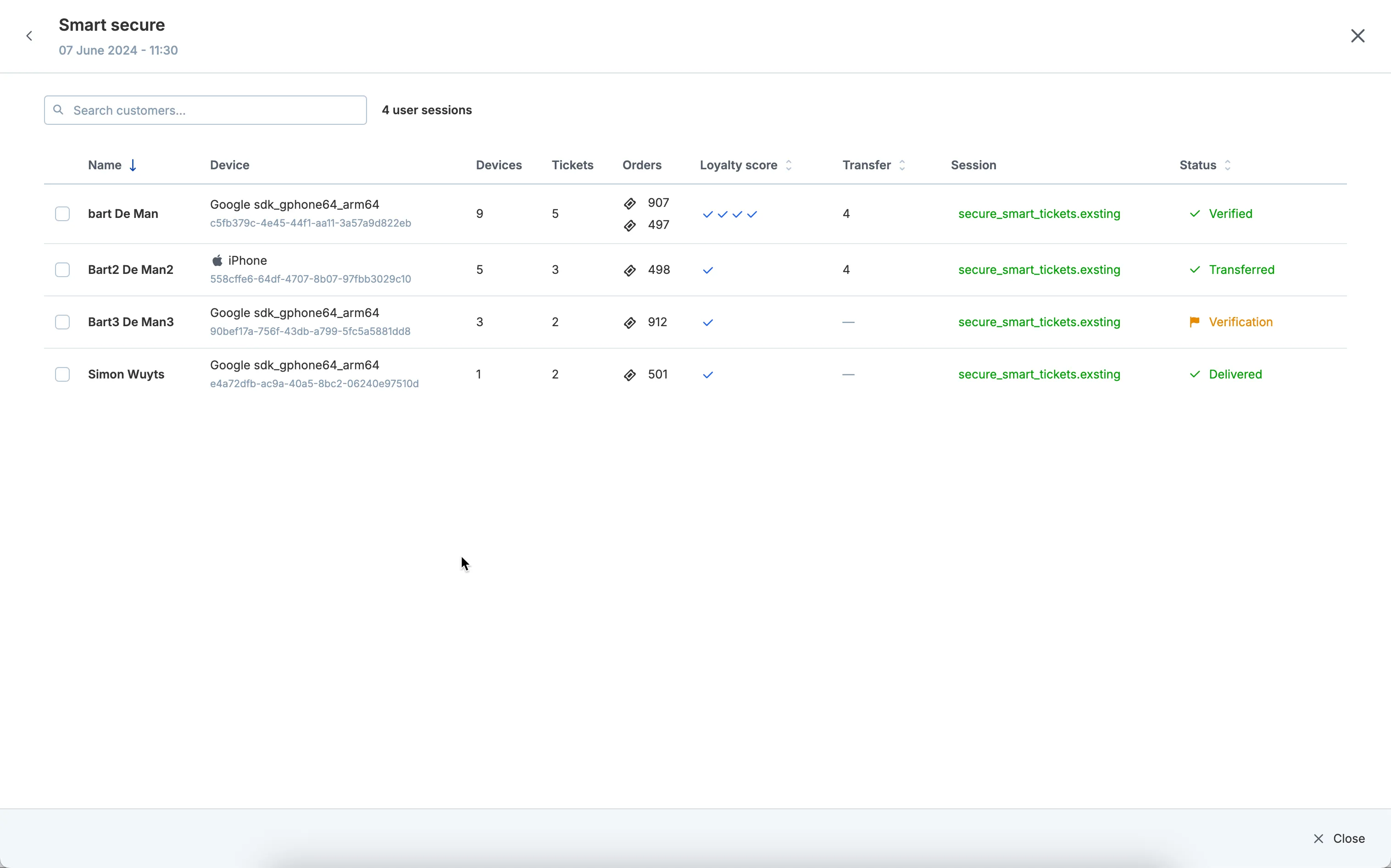Click the loyalty checkmark for Simon Wuyts
The image size is (1391, 868).
point(708,375)
